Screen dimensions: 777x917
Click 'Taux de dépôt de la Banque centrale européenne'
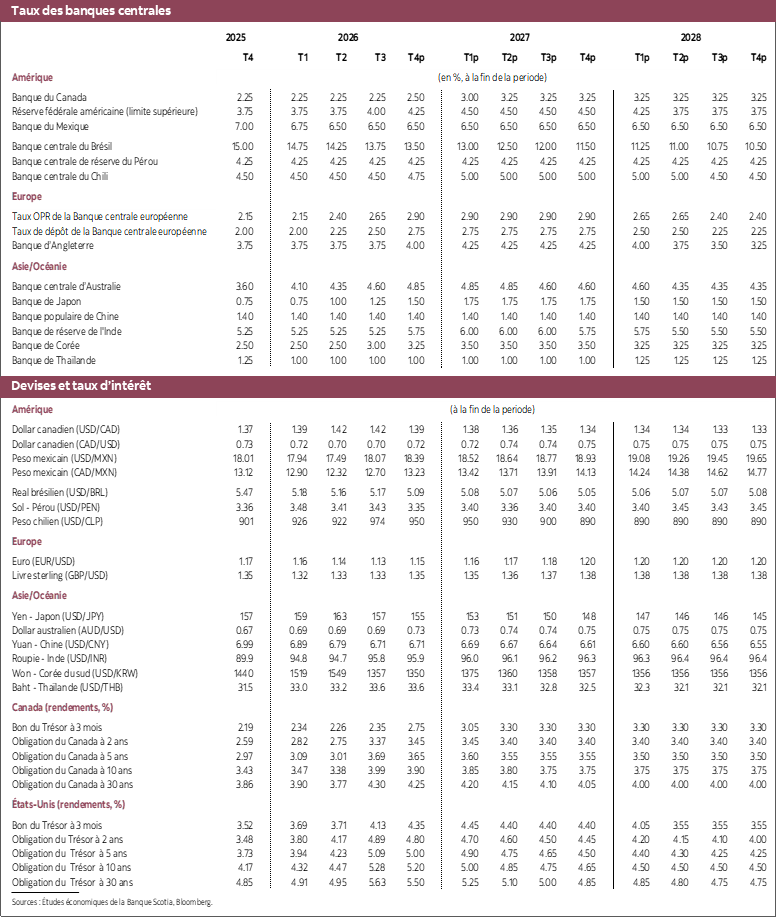(x=109, y=231)
